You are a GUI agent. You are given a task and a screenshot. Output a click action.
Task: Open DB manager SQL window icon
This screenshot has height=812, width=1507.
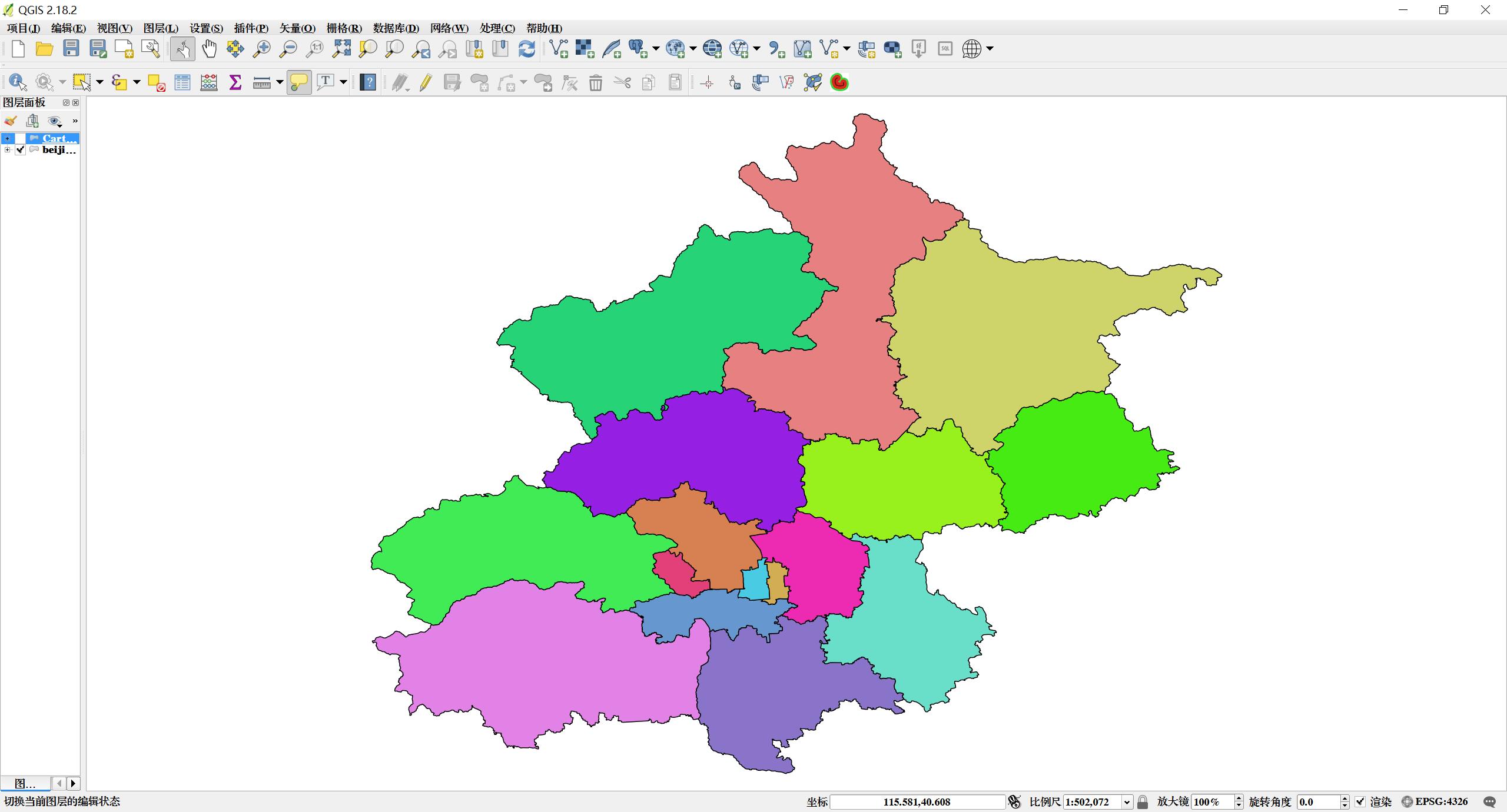click(x=945, y=49)
